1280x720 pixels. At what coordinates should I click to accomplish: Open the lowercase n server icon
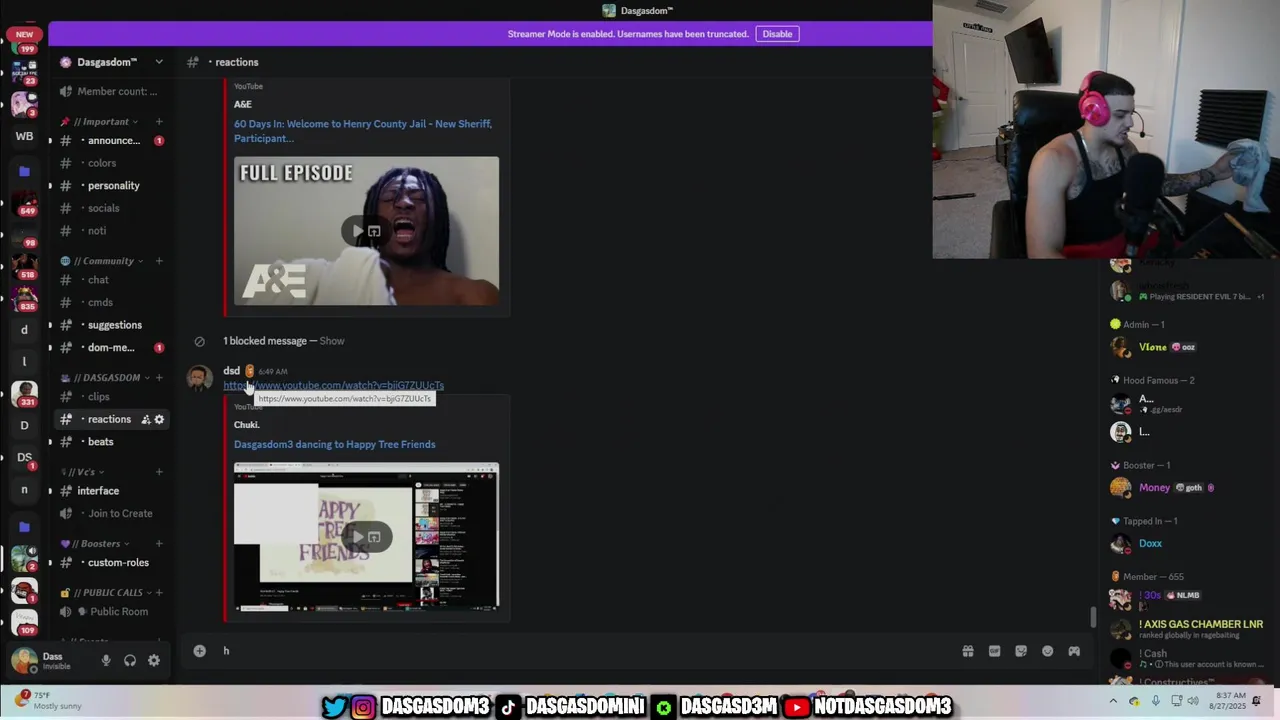[25, 489]
